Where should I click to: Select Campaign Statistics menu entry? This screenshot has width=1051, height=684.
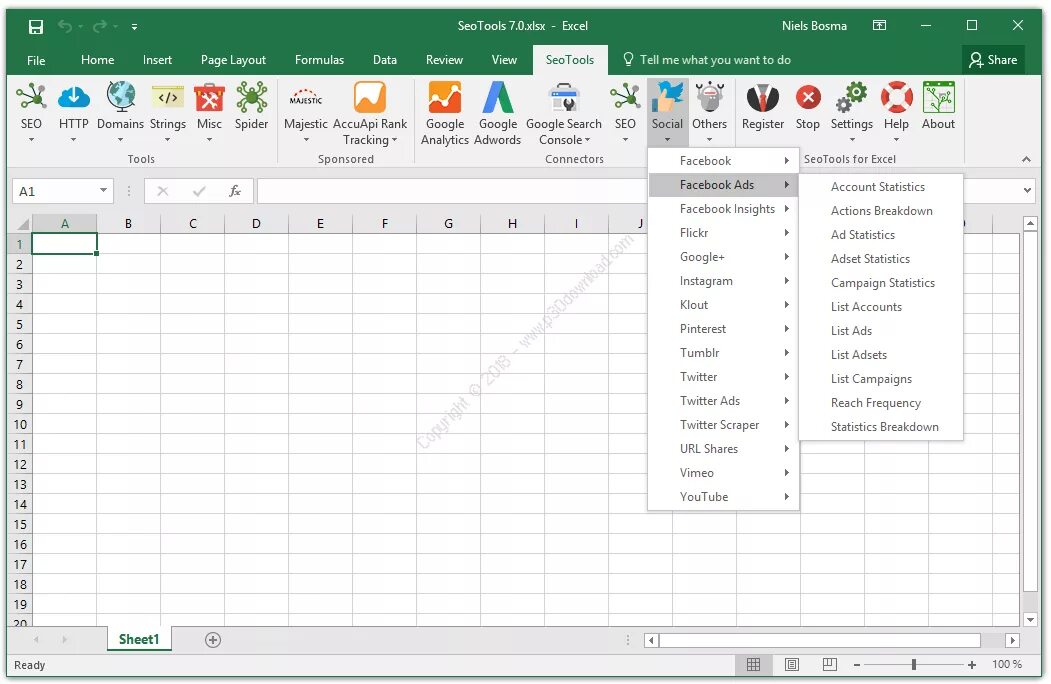click(x=881, y=282)
